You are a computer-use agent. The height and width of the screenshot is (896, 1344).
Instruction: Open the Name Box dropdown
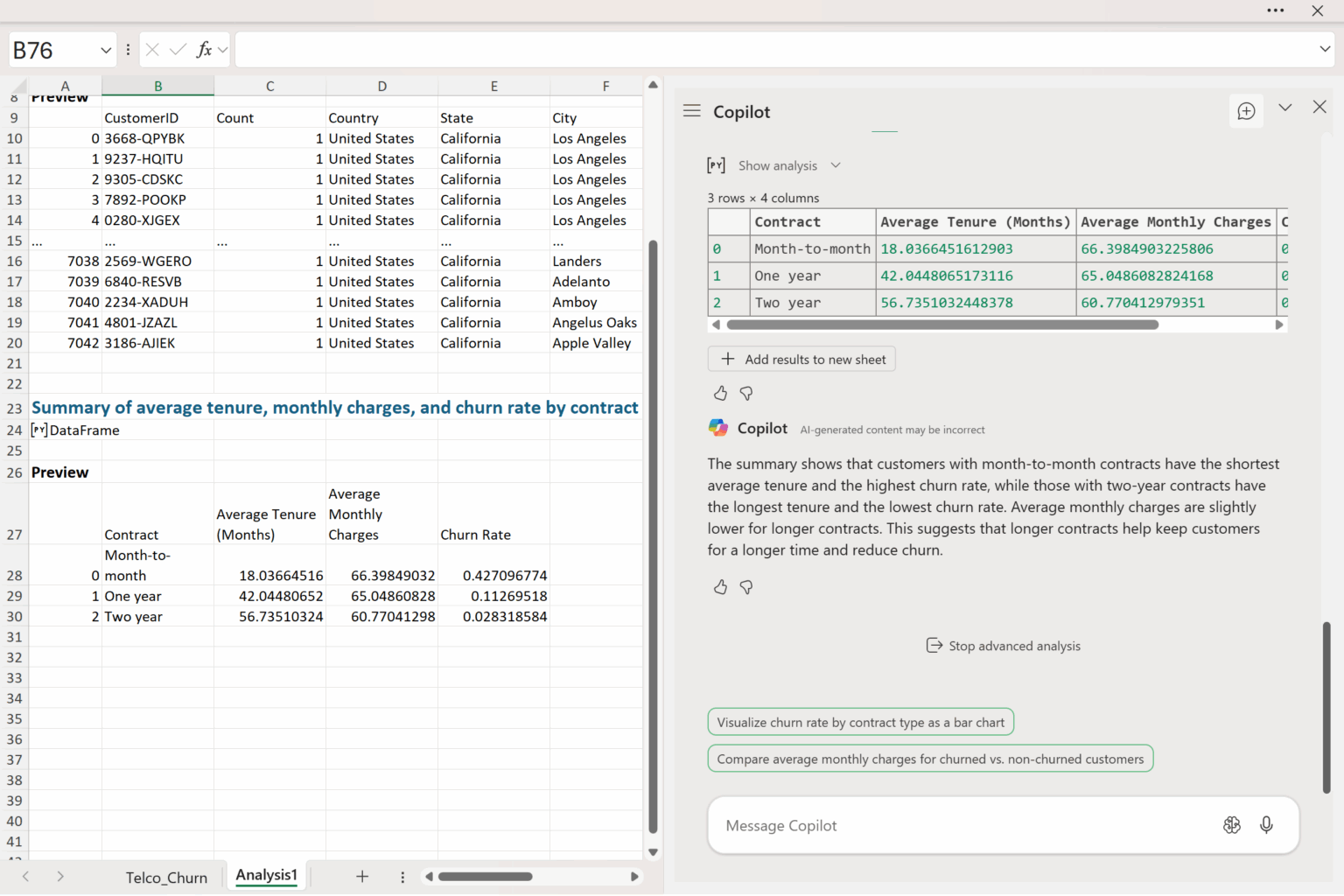106,50
